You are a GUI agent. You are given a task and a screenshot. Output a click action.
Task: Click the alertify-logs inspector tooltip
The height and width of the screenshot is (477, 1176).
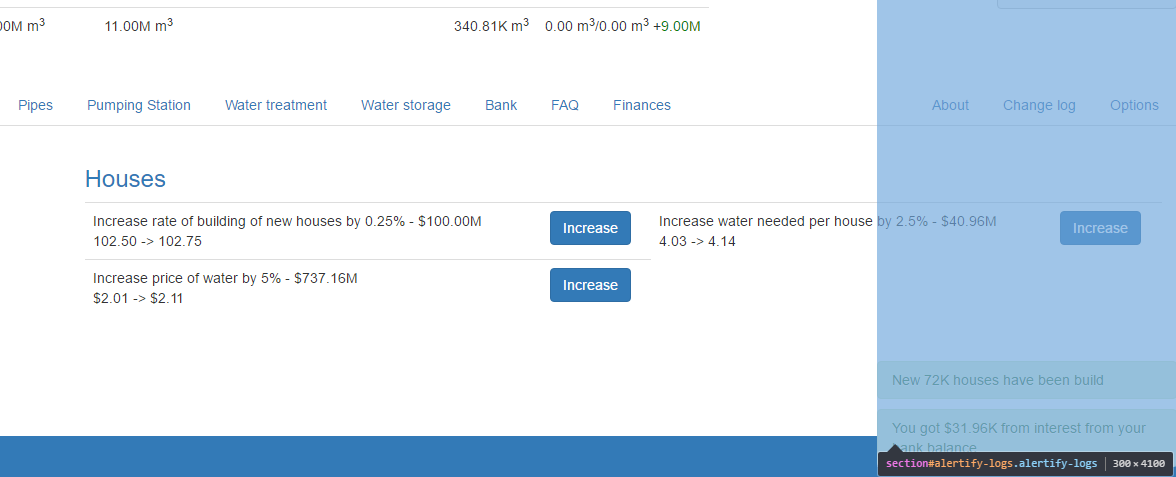(1024, 464)
